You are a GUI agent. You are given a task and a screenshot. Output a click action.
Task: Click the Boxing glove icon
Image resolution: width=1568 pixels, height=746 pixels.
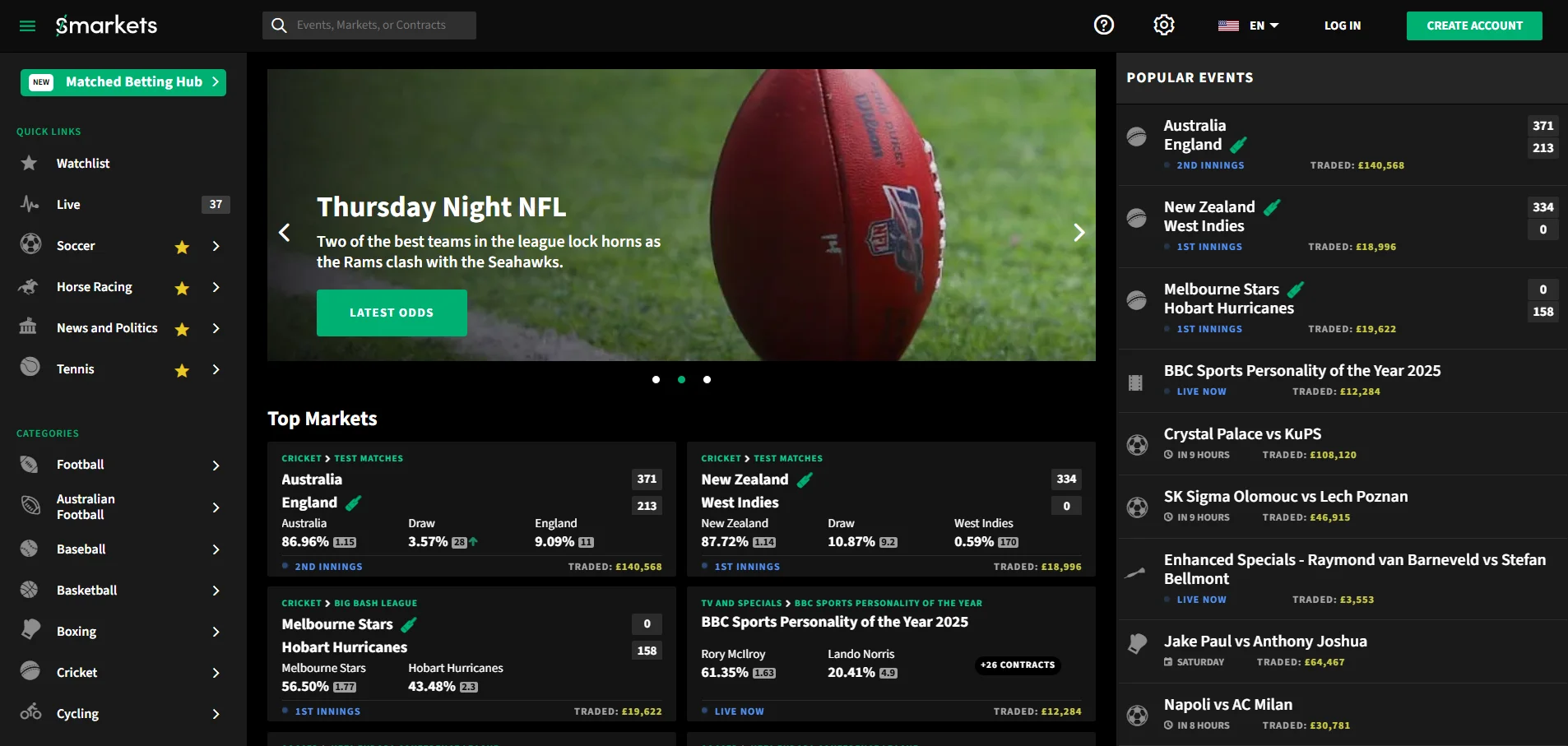(x=30, y=629)
